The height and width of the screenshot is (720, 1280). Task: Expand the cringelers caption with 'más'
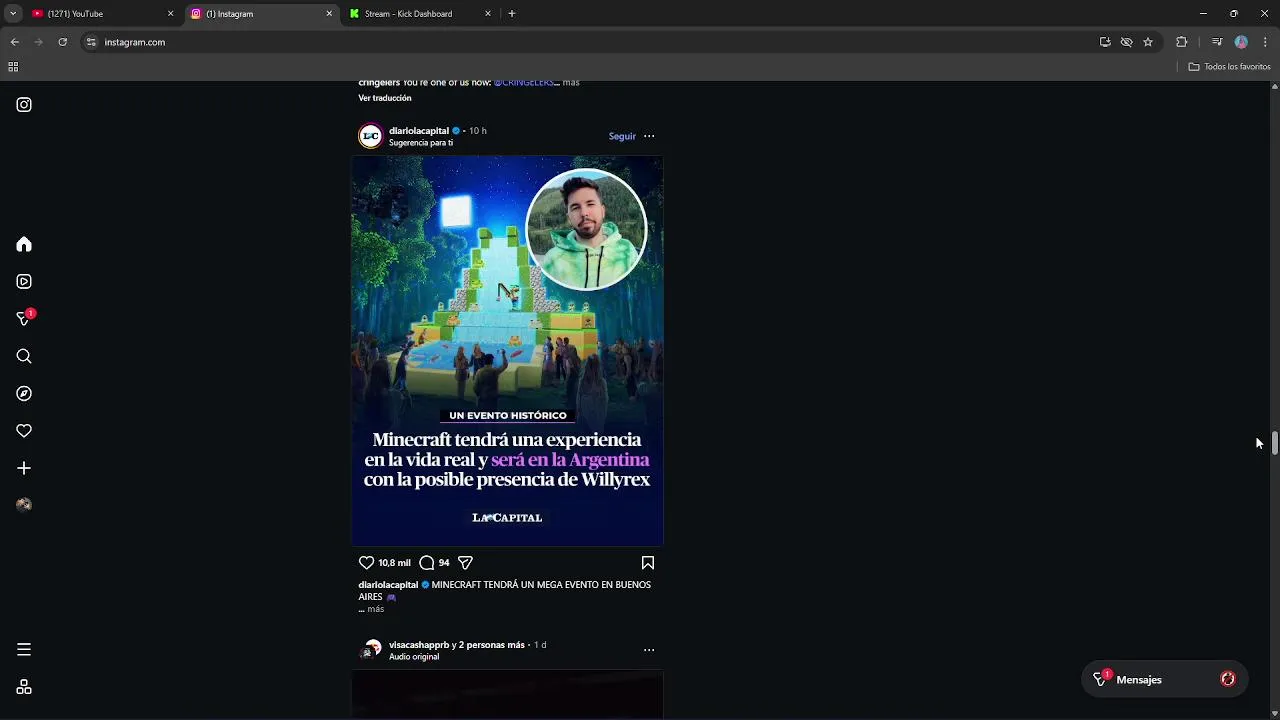[571, 83]
